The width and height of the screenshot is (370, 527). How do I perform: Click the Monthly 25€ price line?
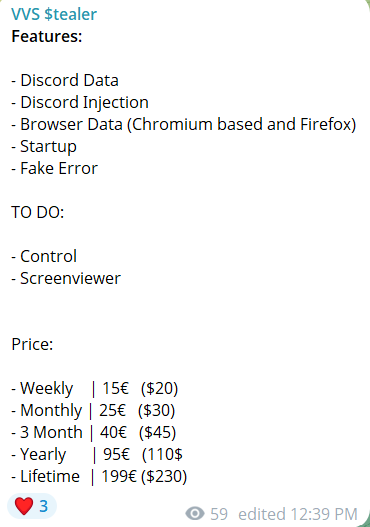coord(93,411)
